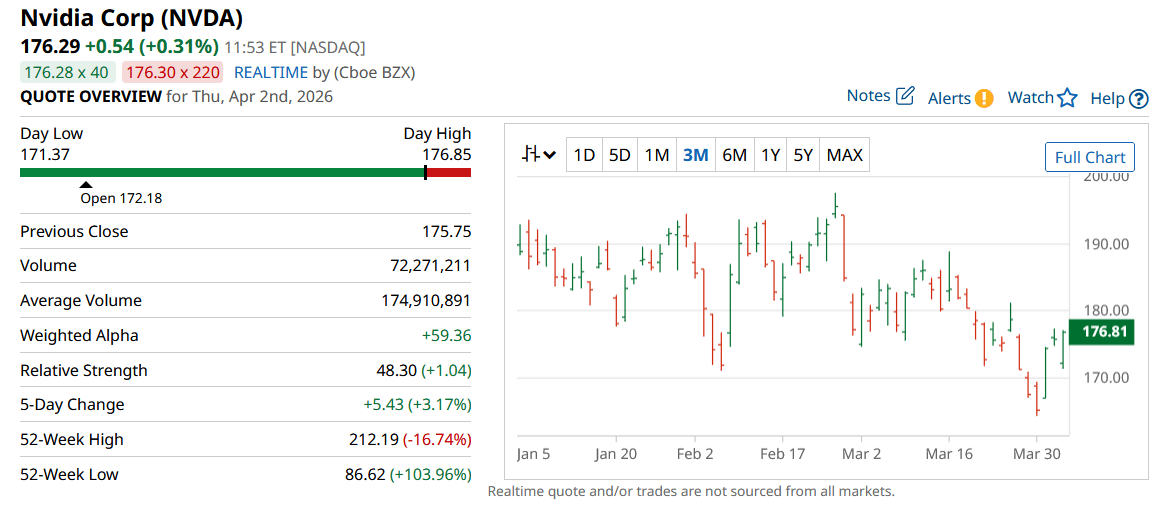Click the Watch link text
Screen dimensions: 1151x509
tap(1031, 97)
